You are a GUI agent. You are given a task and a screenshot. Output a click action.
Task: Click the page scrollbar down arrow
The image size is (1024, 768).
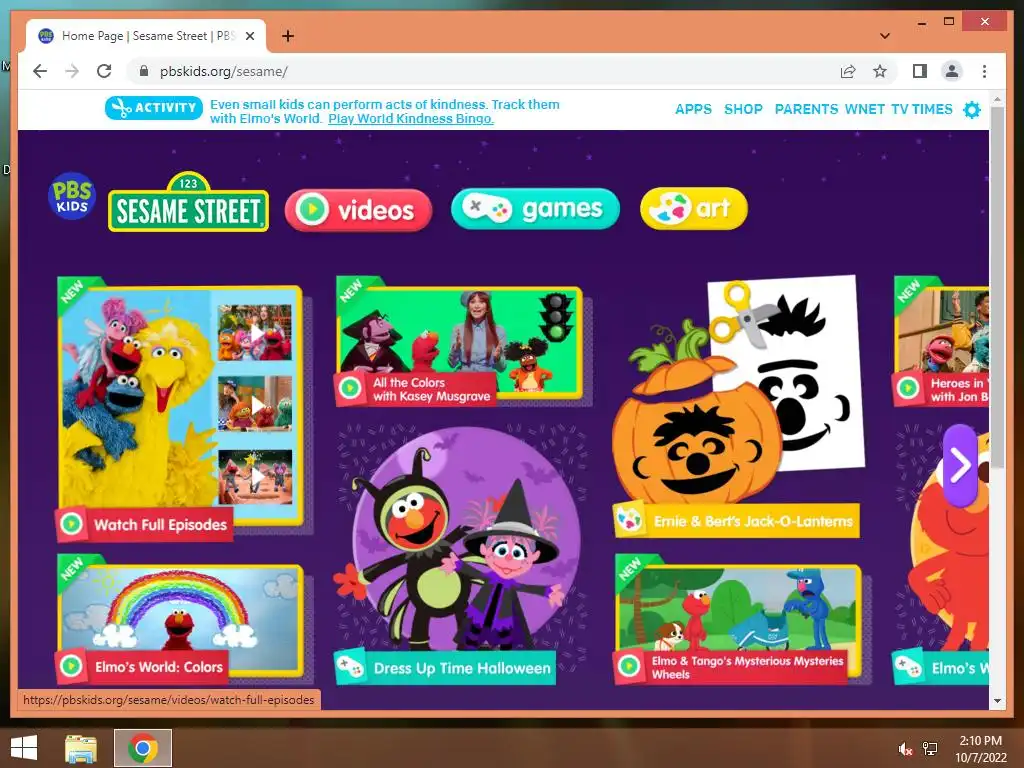tap(997, 701)
